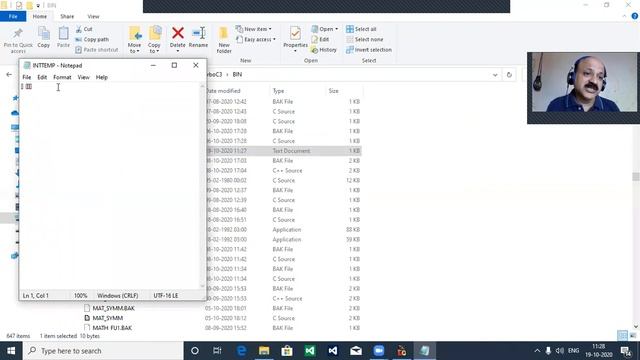Open Notepad's Format menu

coord(62,77)
